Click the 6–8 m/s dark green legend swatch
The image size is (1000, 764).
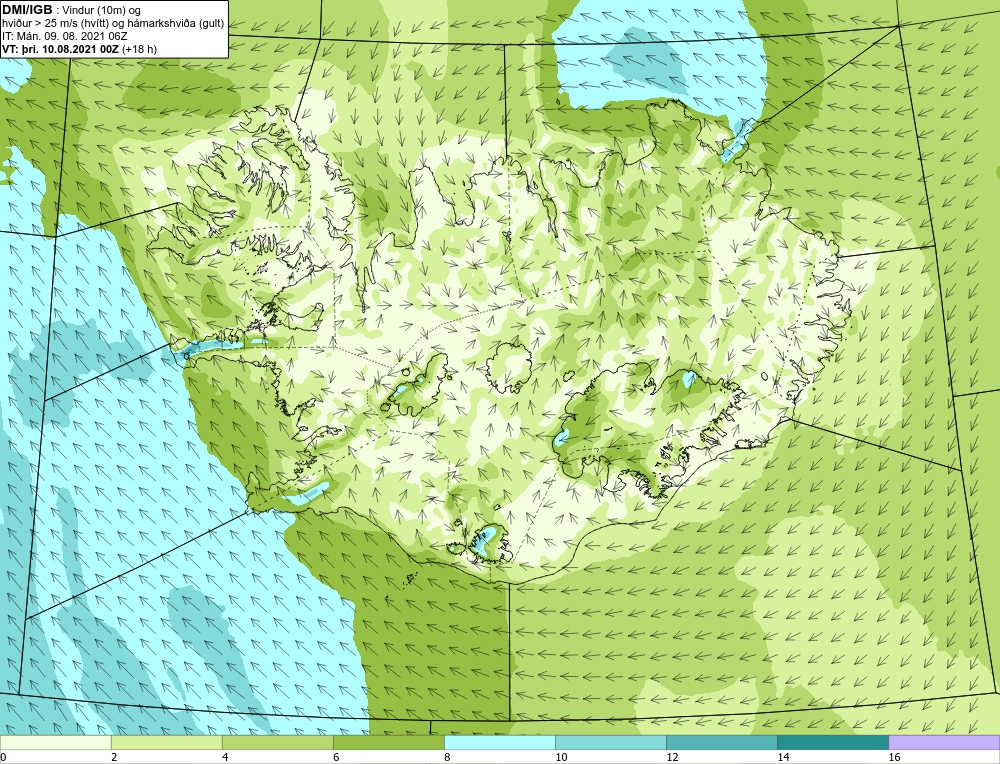388,742
